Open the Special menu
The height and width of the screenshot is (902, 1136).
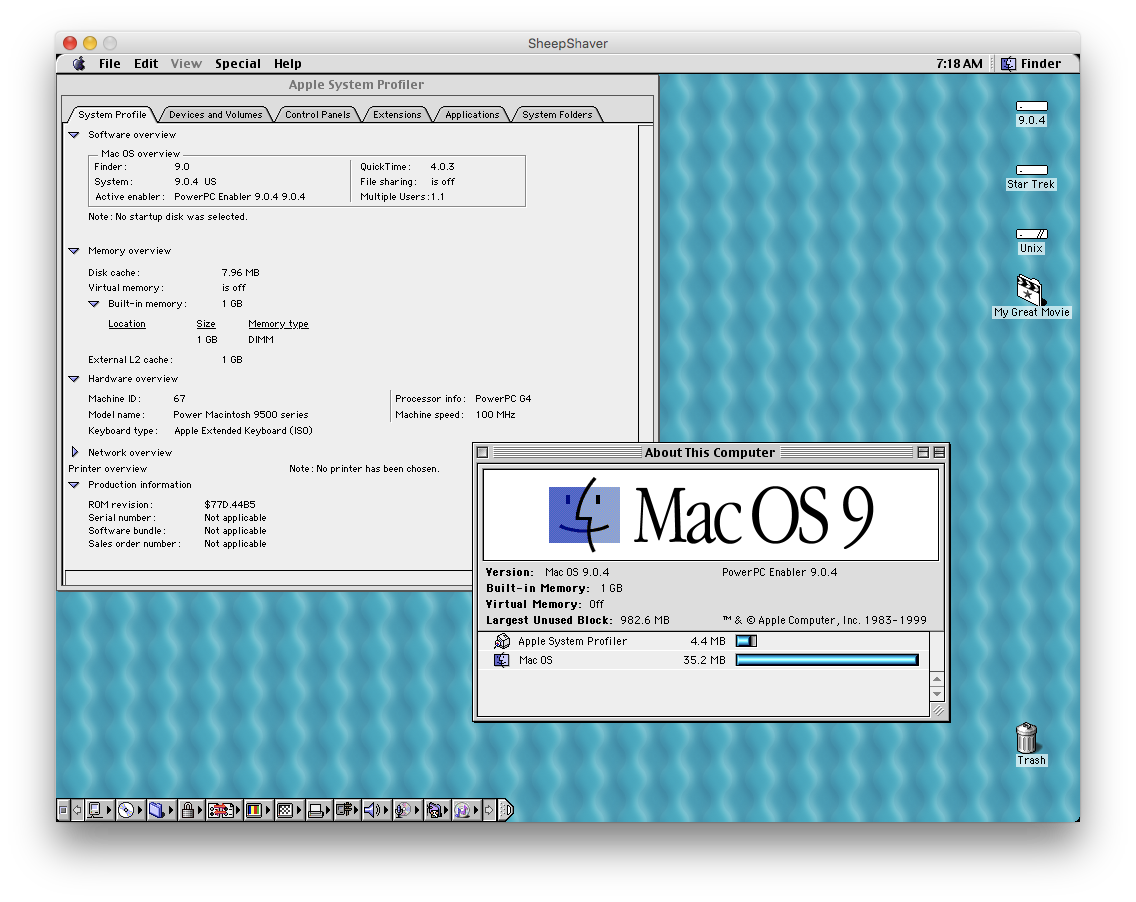[x=238, y=64]
